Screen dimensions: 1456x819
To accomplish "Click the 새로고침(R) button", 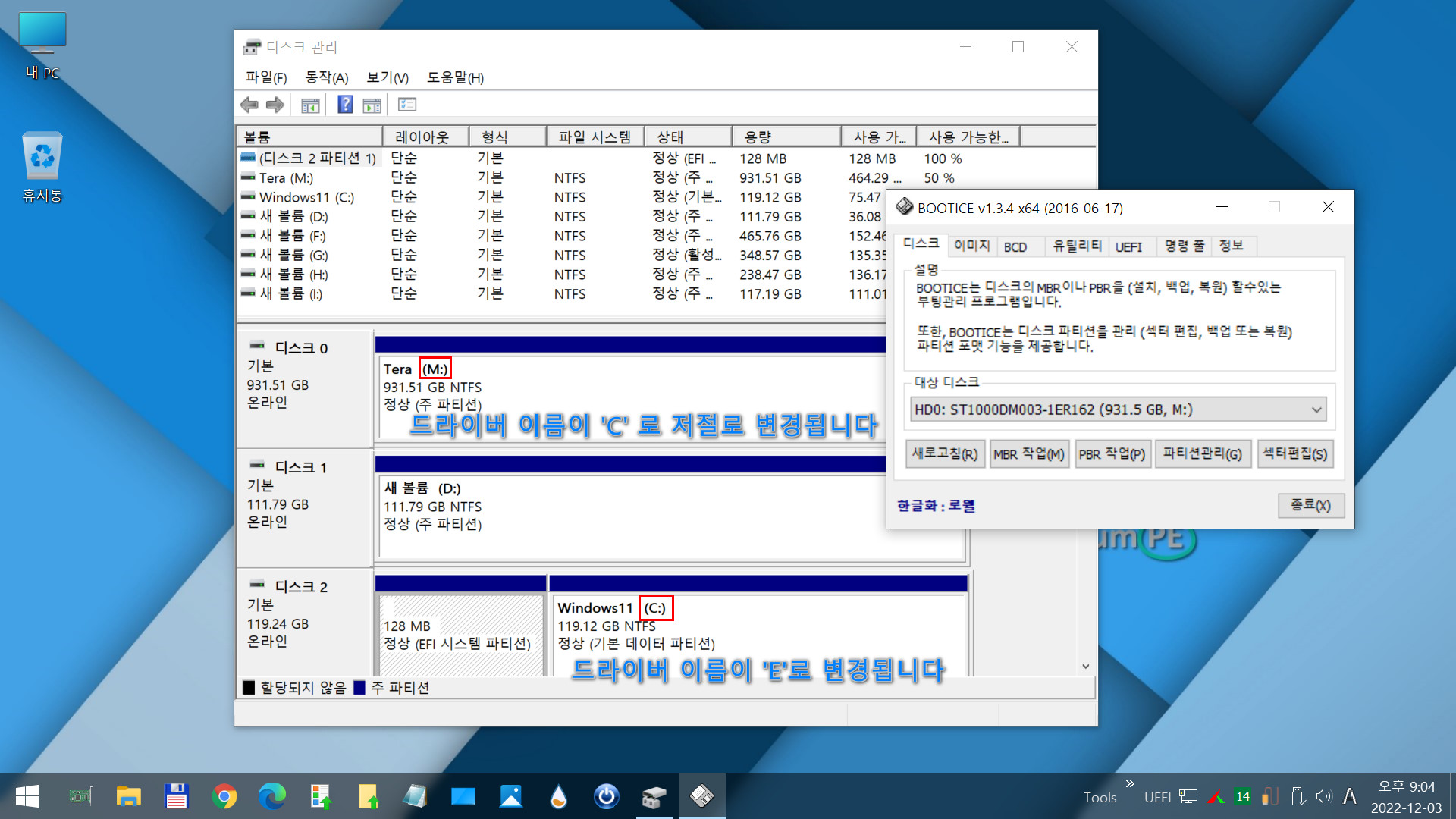I will (945, 453).
